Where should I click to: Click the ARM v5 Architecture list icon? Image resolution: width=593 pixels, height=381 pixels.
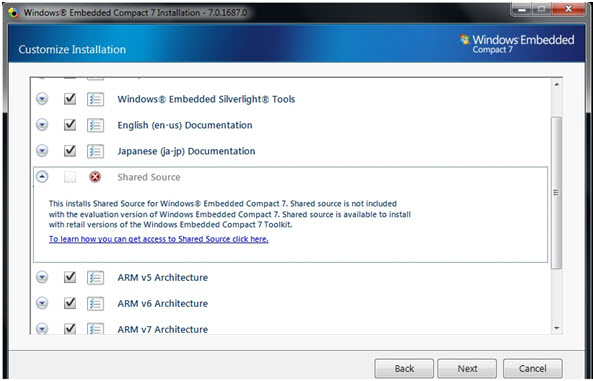click(x=95, y=277)
